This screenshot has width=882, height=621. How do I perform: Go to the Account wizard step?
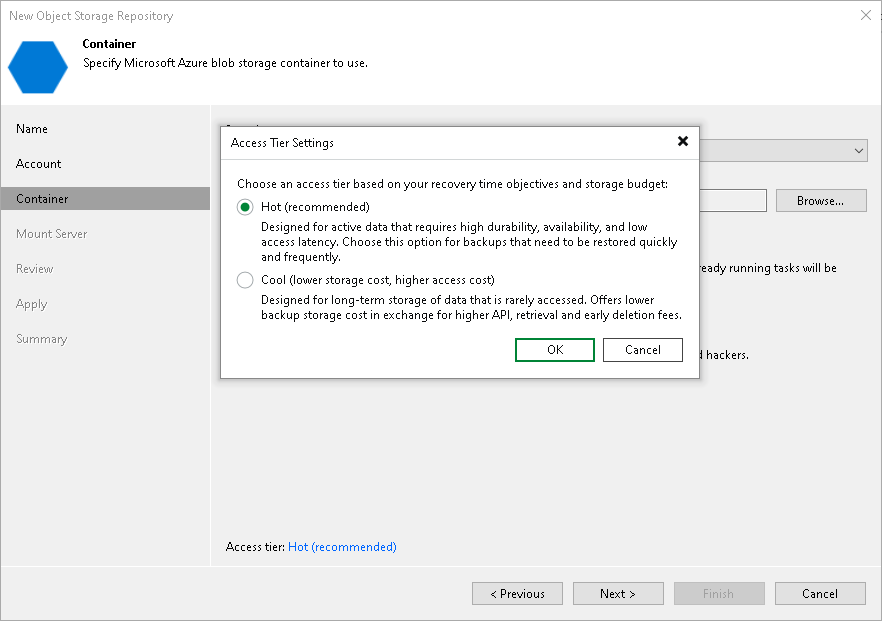pos(38,164)
